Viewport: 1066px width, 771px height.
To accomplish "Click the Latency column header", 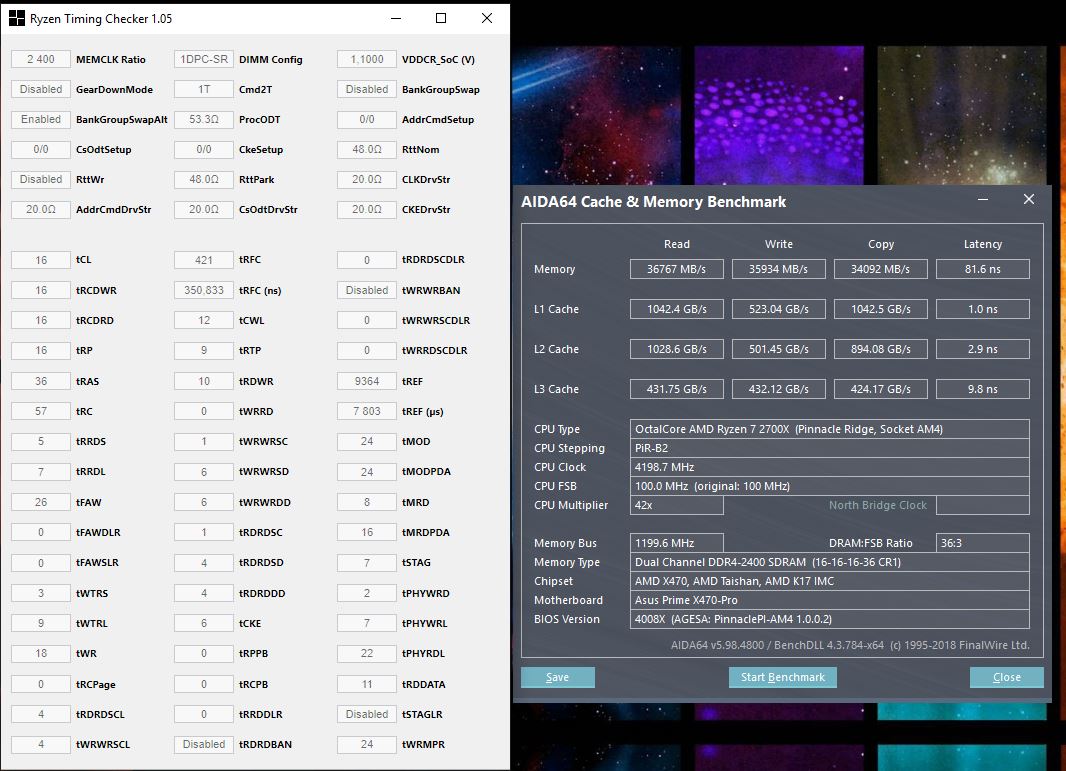I will click(x=982, y=244).
